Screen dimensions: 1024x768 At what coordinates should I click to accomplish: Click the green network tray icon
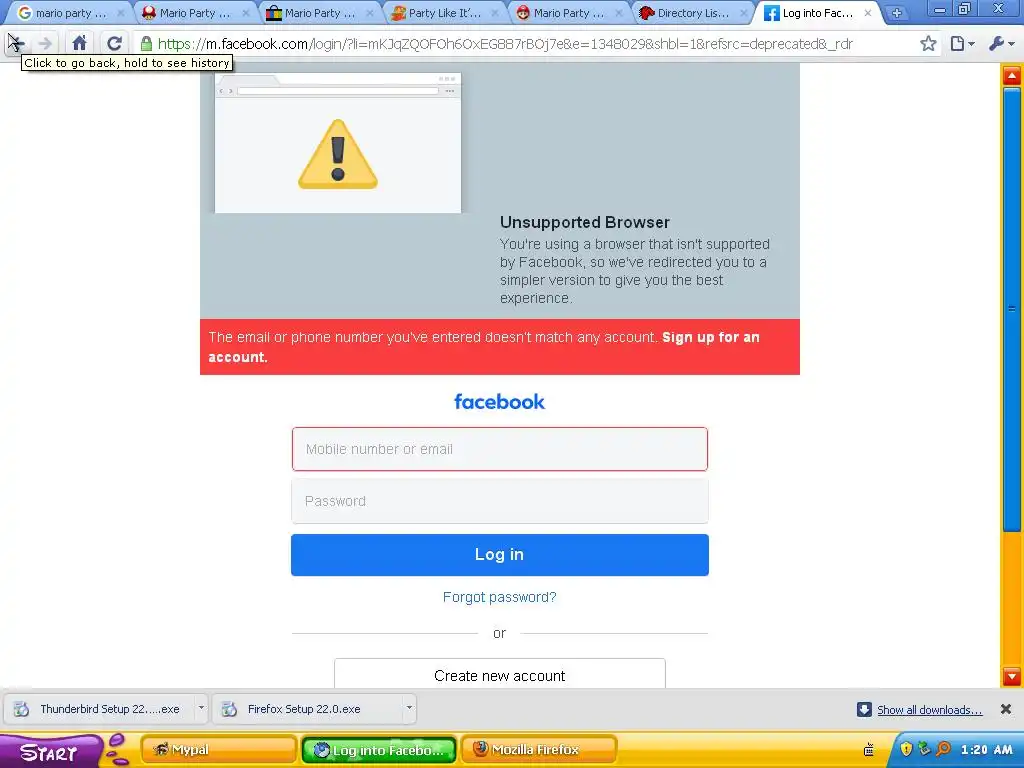click(x=925, y=749)
